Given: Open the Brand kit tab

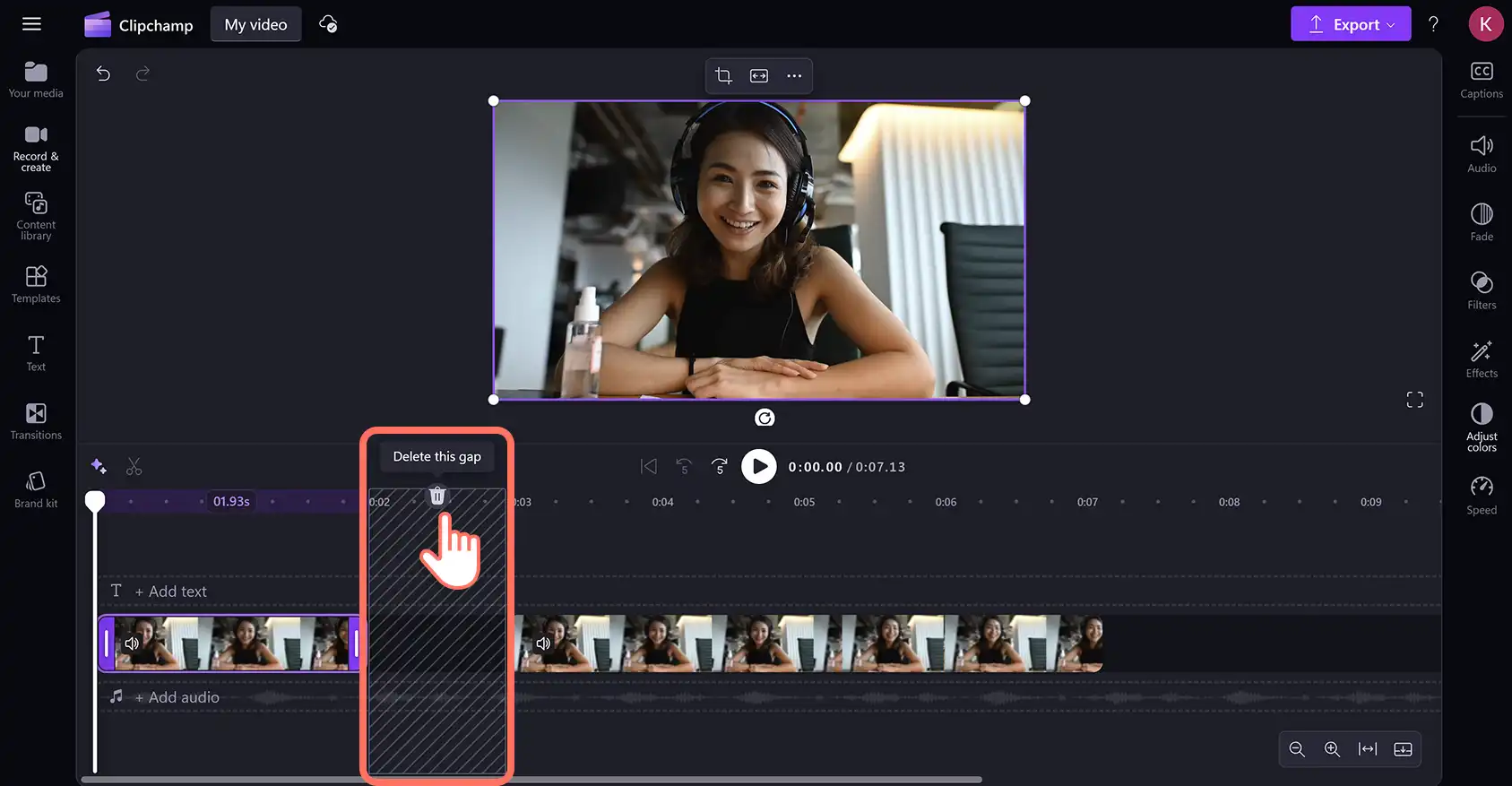Looking at the screenshot, I should [x=36, y=490].
